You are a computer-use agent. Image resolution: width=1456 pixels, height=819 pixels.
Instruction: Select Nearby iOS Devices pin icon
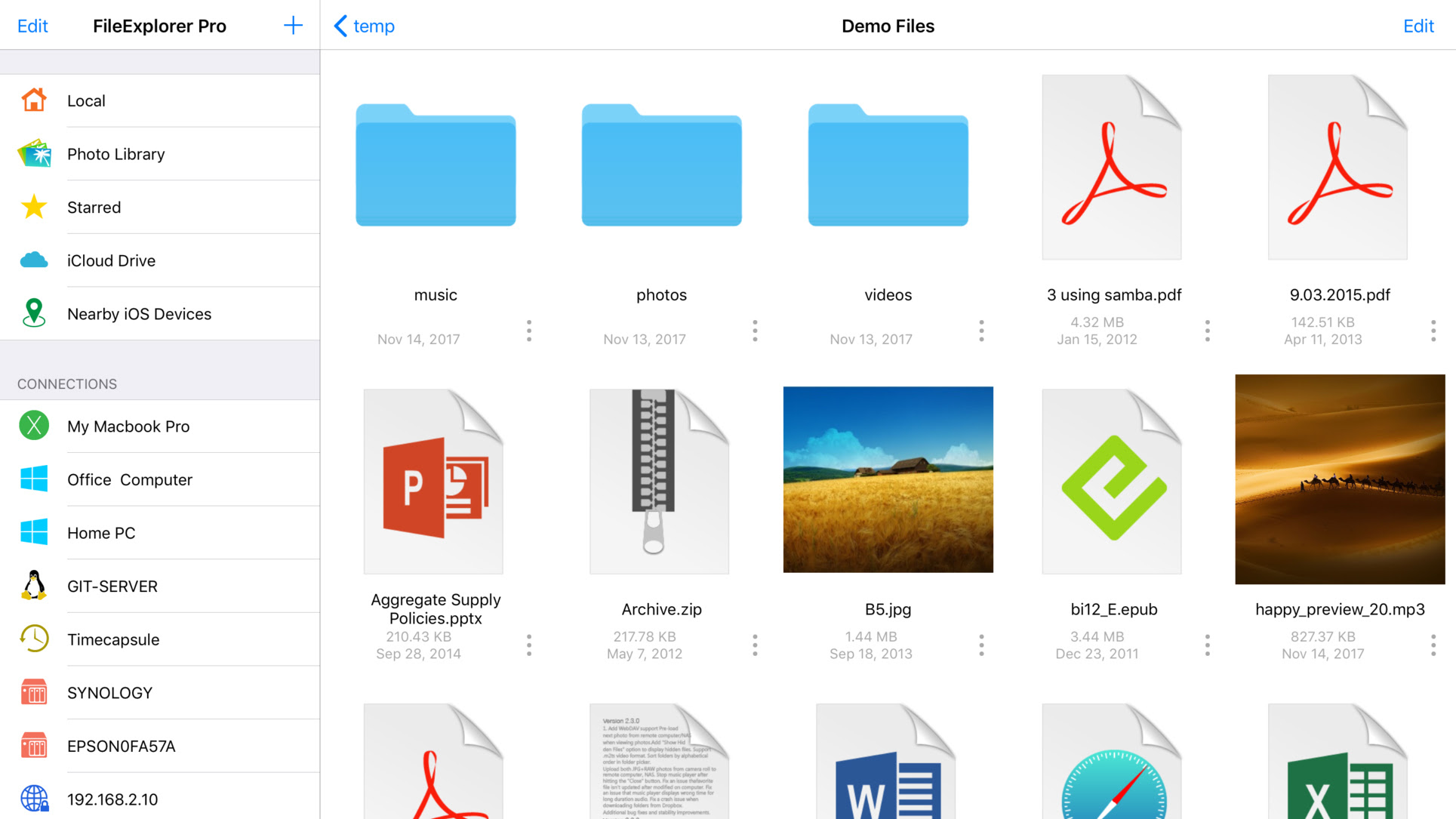tap(34, 313)
